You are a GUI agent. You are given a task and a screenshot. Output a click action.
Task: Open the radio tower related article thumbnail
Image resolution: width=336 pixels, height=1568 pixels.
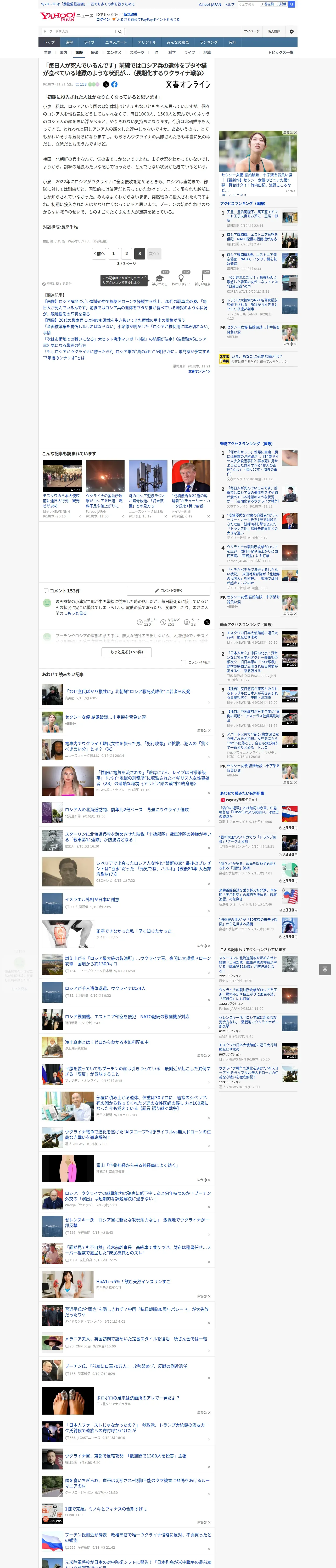click(148, 476)
